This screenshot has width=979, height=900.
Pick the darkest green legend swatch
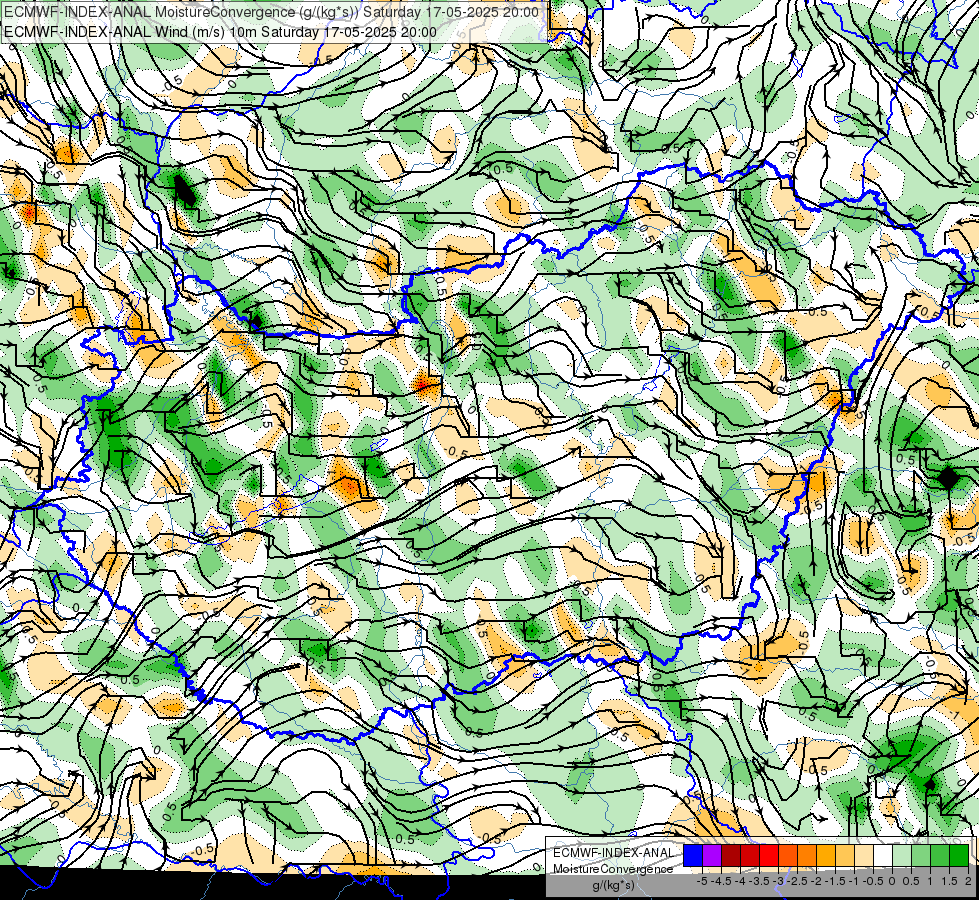959,855
